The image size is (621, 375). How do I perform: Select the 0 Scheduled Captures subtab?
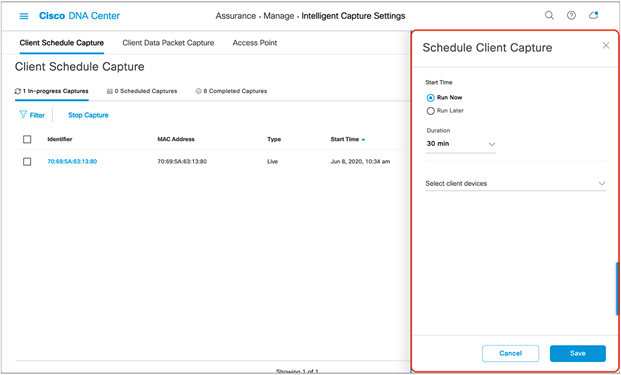(142, 91)
